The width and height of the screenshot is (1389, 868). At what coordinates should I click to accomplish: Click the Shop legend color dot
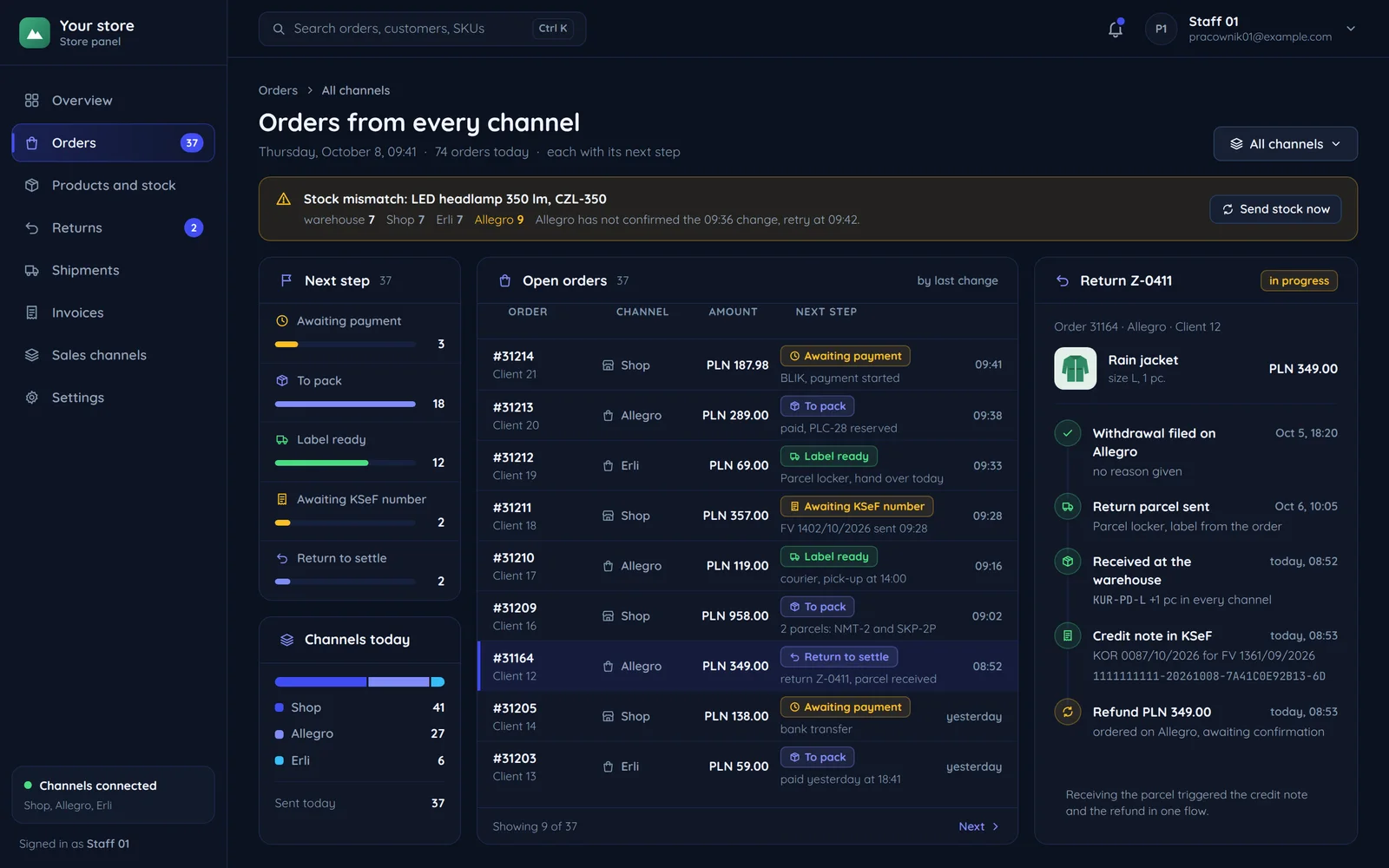click(280, 707)
